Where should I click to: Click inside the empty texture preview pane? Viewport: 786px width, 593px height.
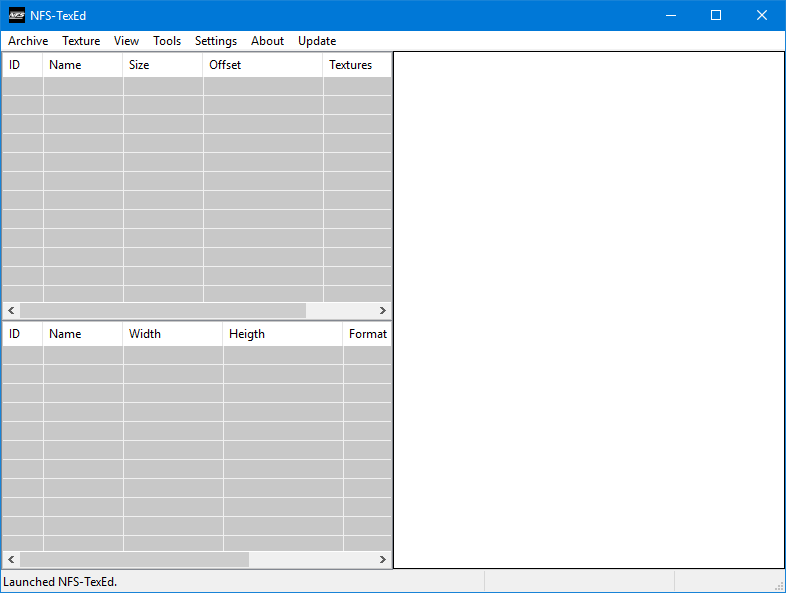pyautogui.click(x=588, y=310)
